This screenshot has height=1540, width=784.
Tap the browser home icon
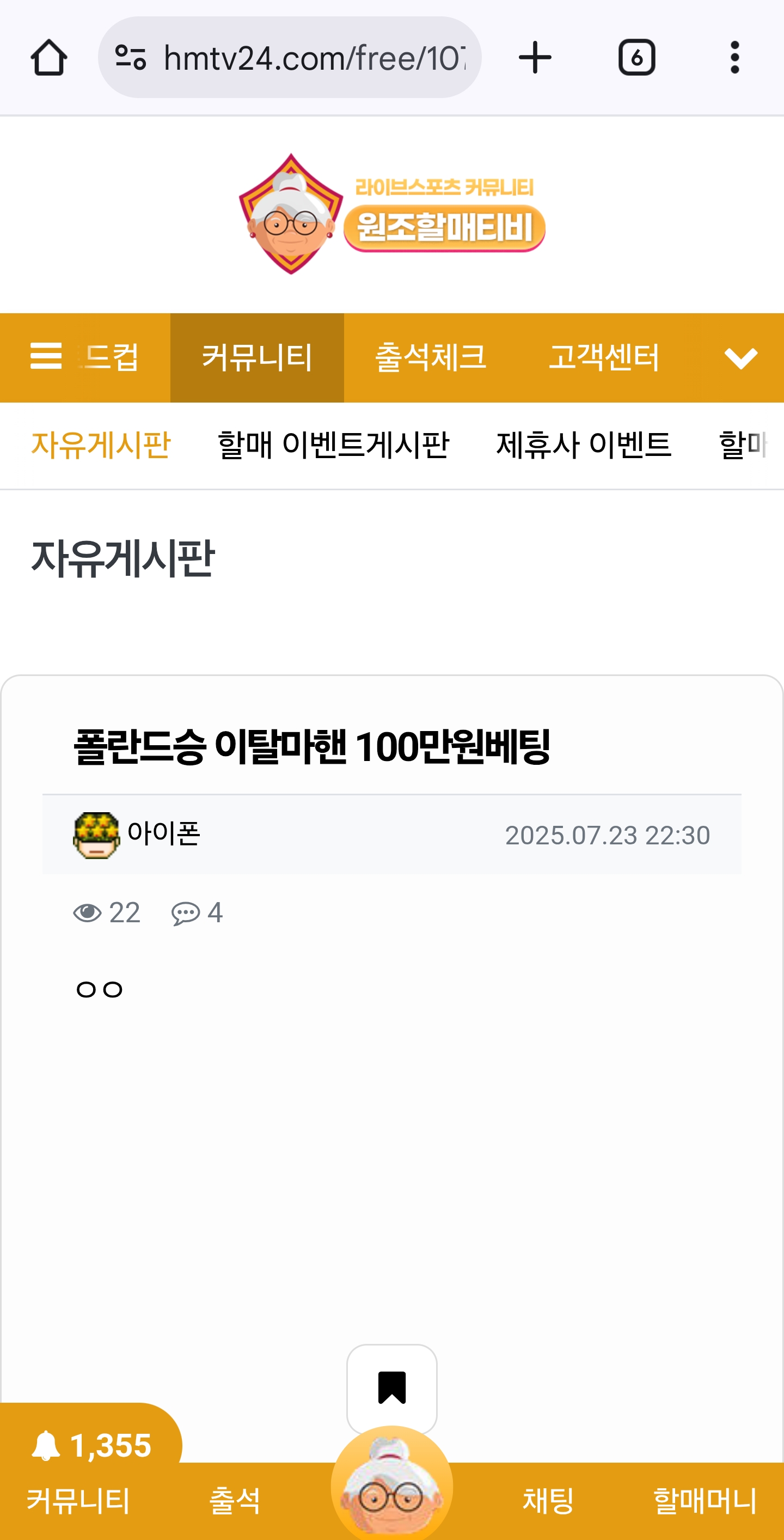click(x=48, y=58)
